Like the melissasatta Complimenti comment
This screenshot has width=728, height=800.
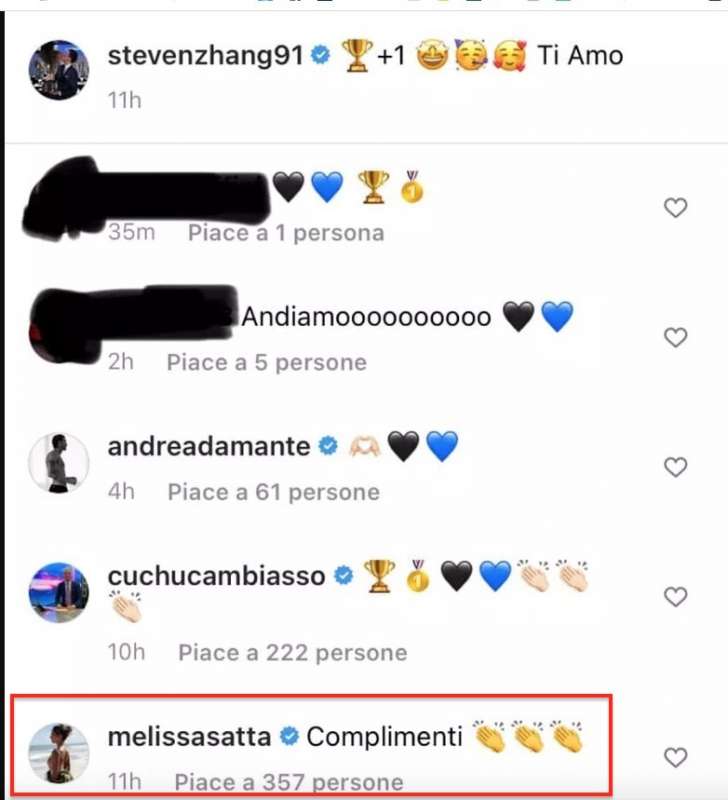click(675, 757)
